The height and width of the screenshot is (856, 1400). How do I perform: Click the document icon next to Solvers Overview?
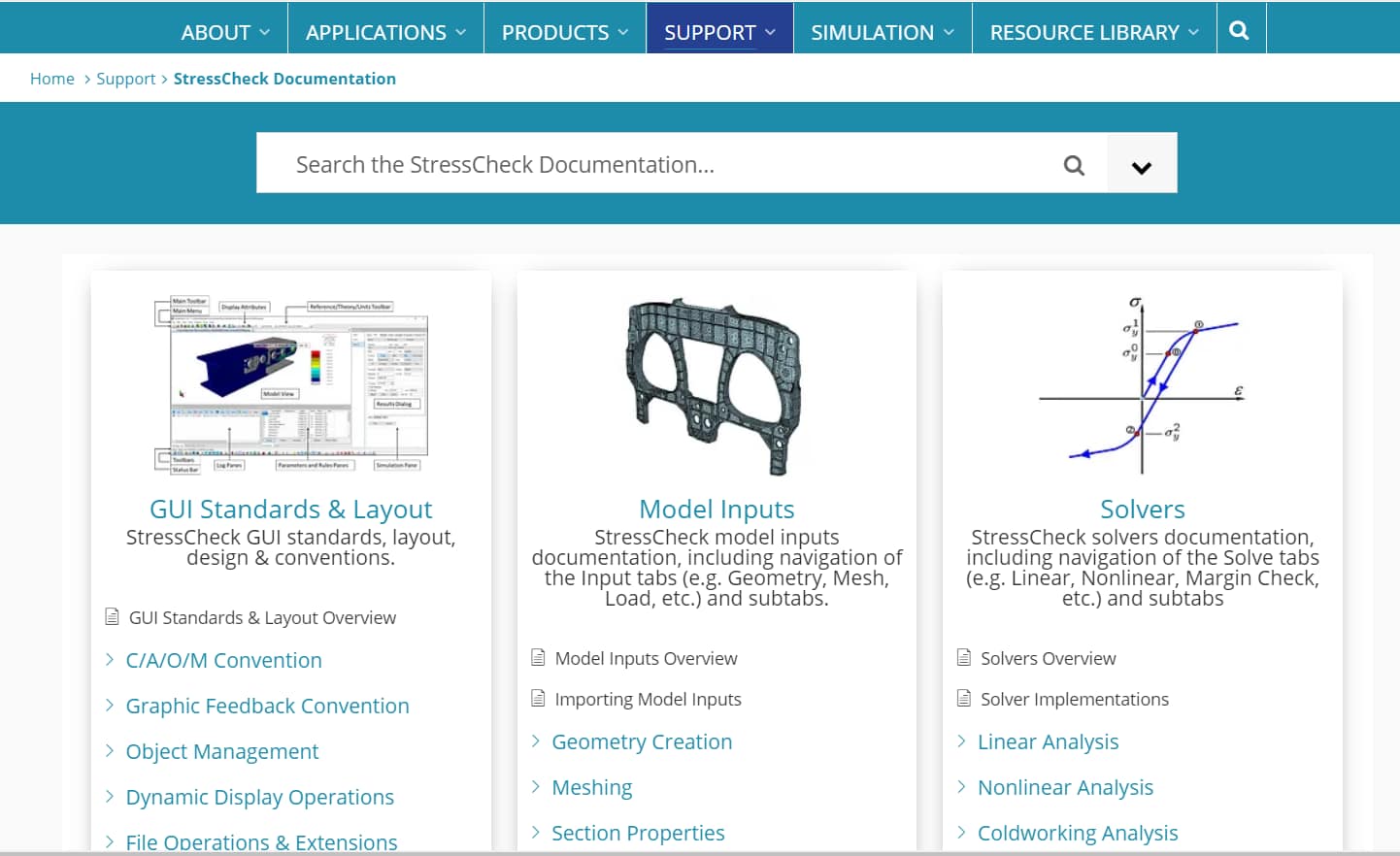pos(962,658)
